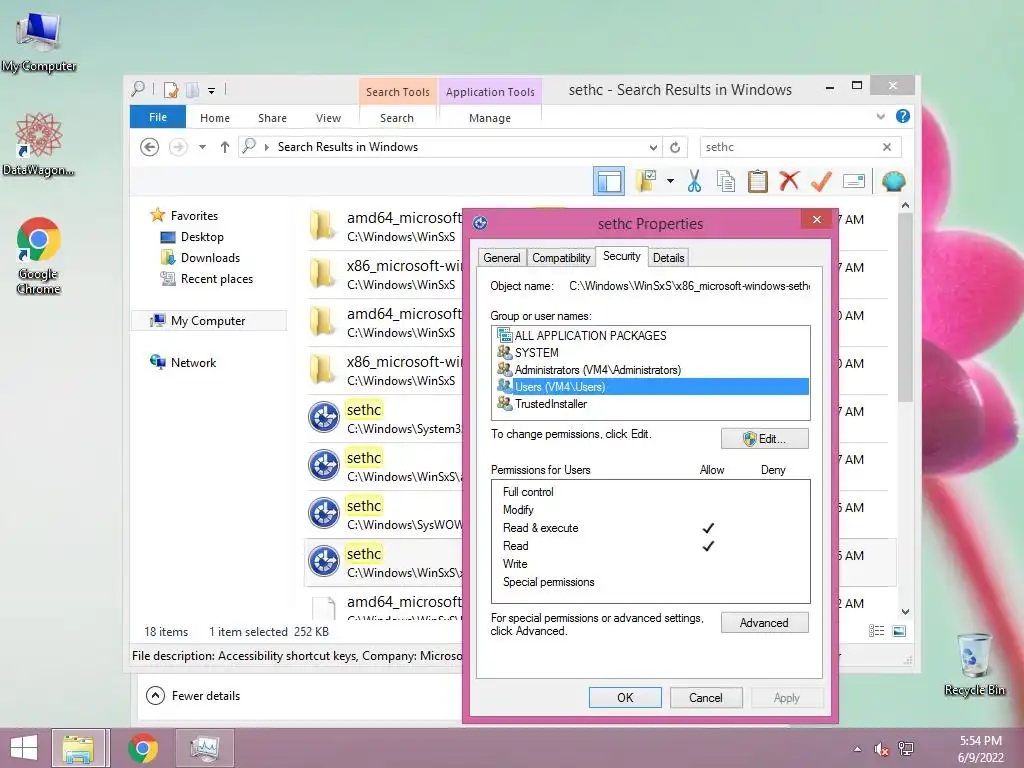
Task: Click the orange checkmark Properties icon
Action: (x=821, y=181)
